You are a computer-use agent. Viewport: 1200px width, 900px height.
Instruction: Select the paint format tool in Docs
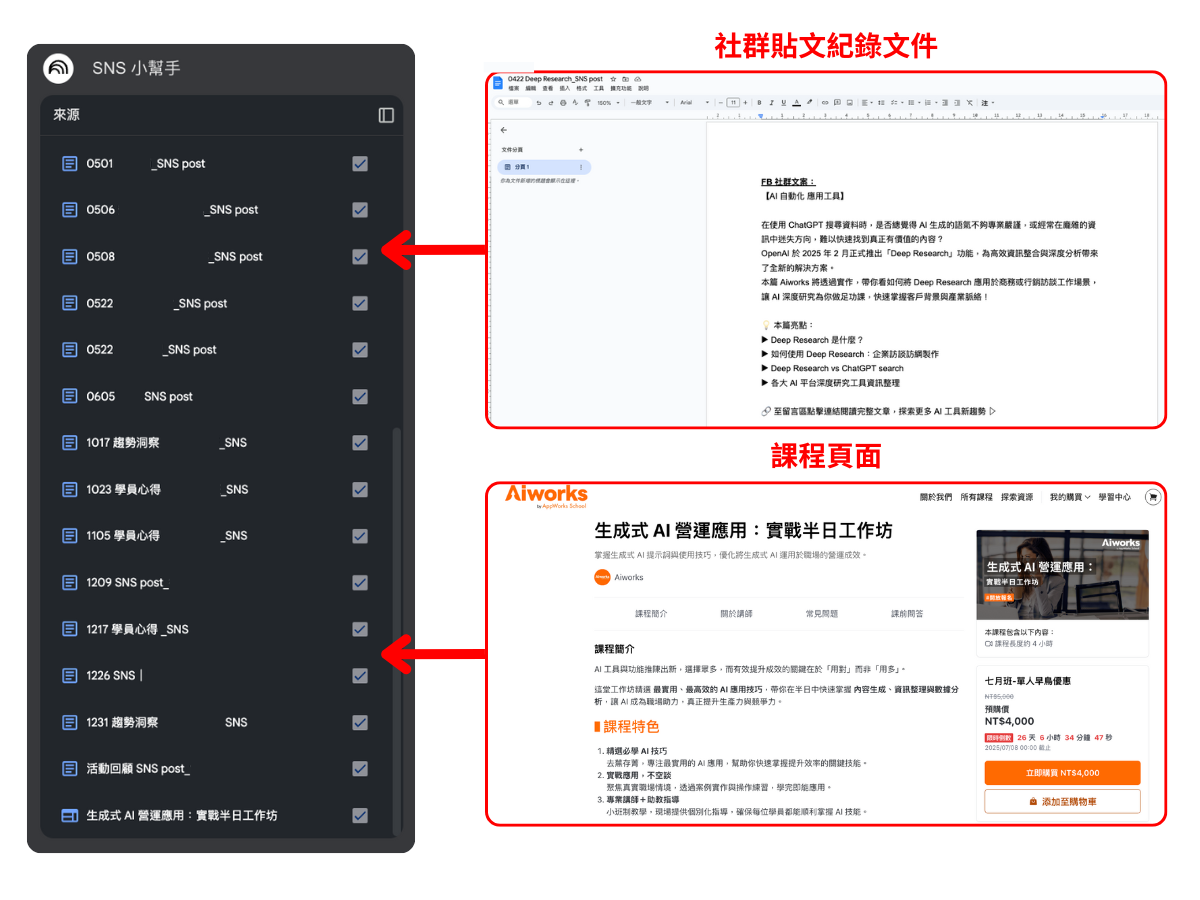pos(587,102)
